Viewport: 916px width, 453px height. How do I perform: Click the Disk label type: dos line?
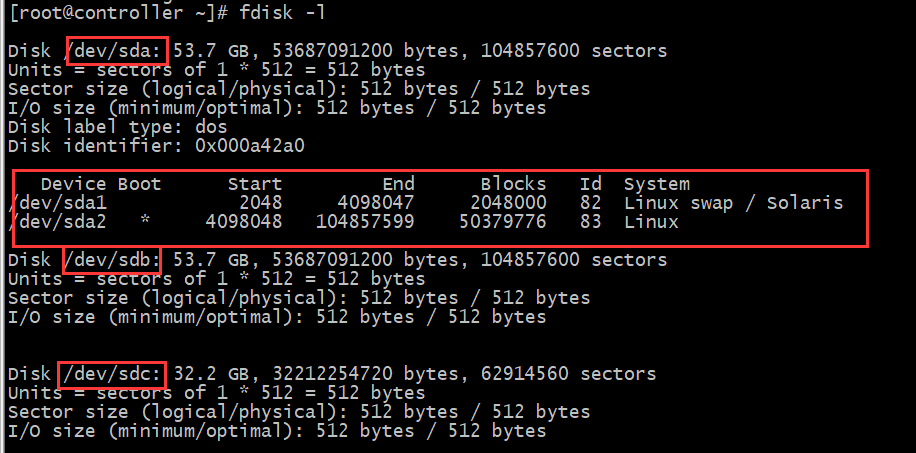click(117, 127)
